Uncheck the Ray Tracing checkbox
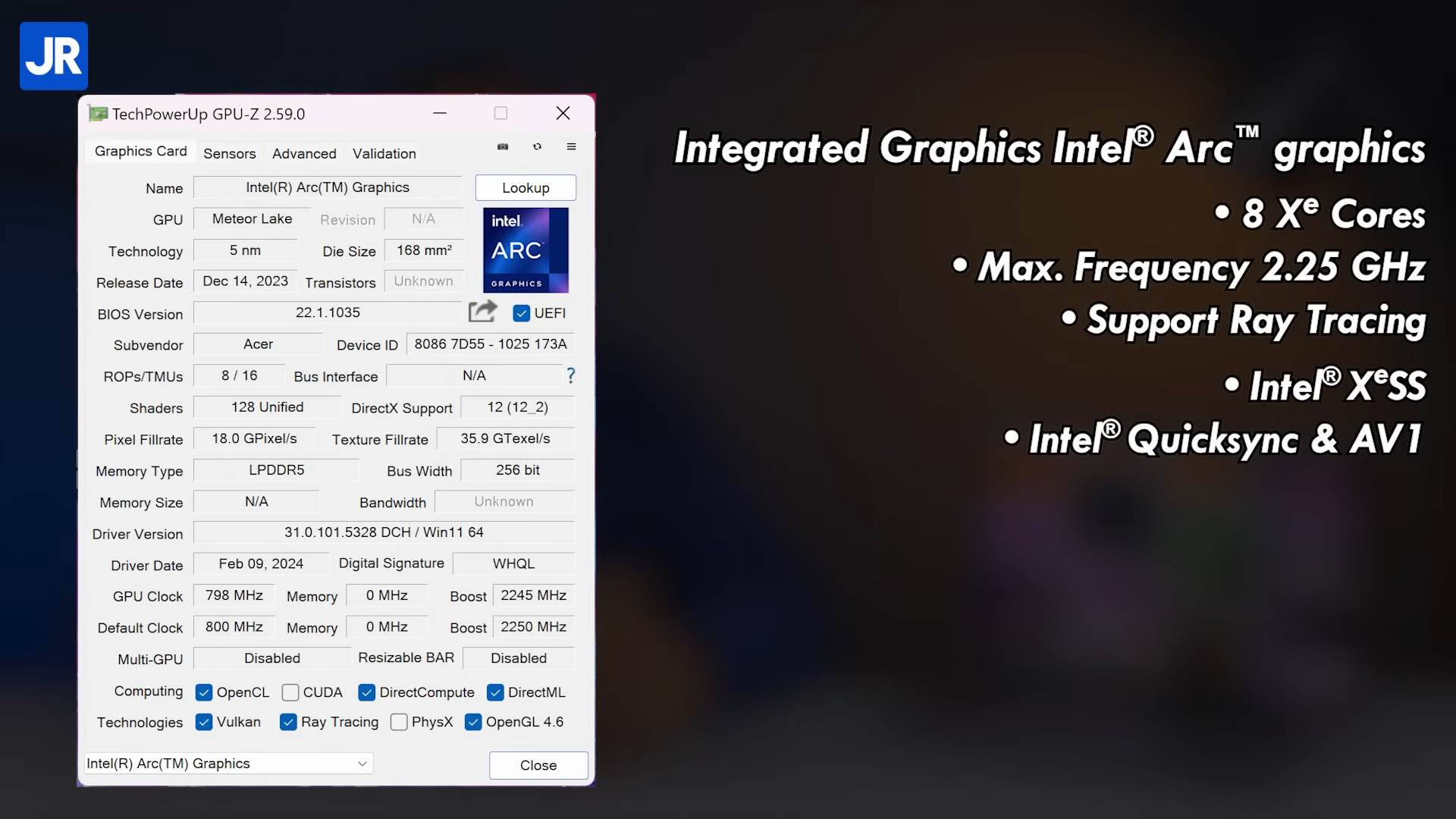Screen dimensions: 1456x819 click(x=288, y=722)
